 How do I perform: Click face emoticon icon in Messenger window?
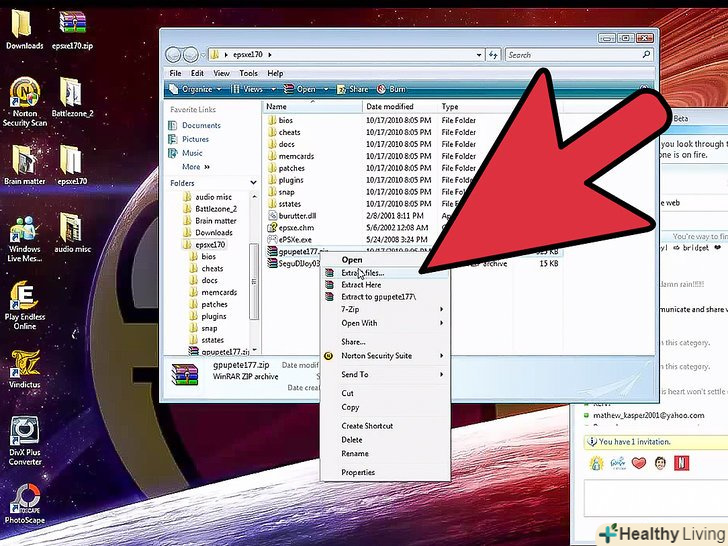[660, 463]
